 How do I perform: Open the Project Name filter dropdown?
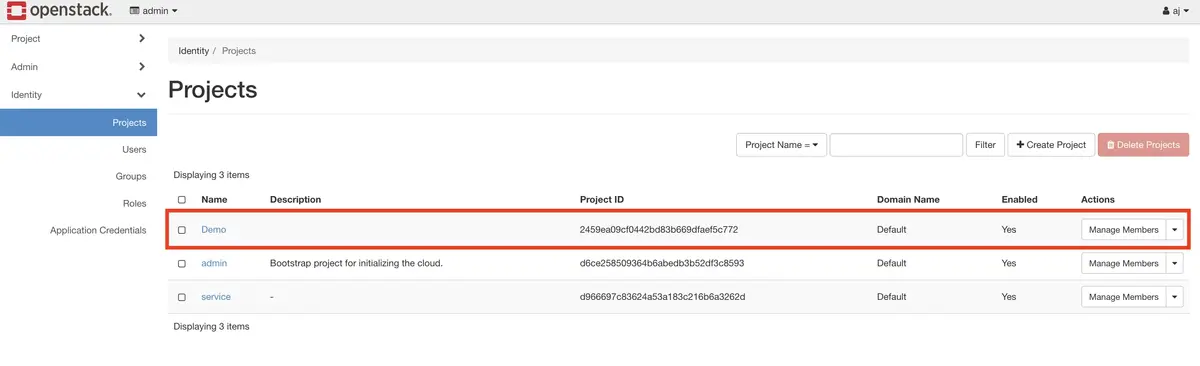coord(781,145)
